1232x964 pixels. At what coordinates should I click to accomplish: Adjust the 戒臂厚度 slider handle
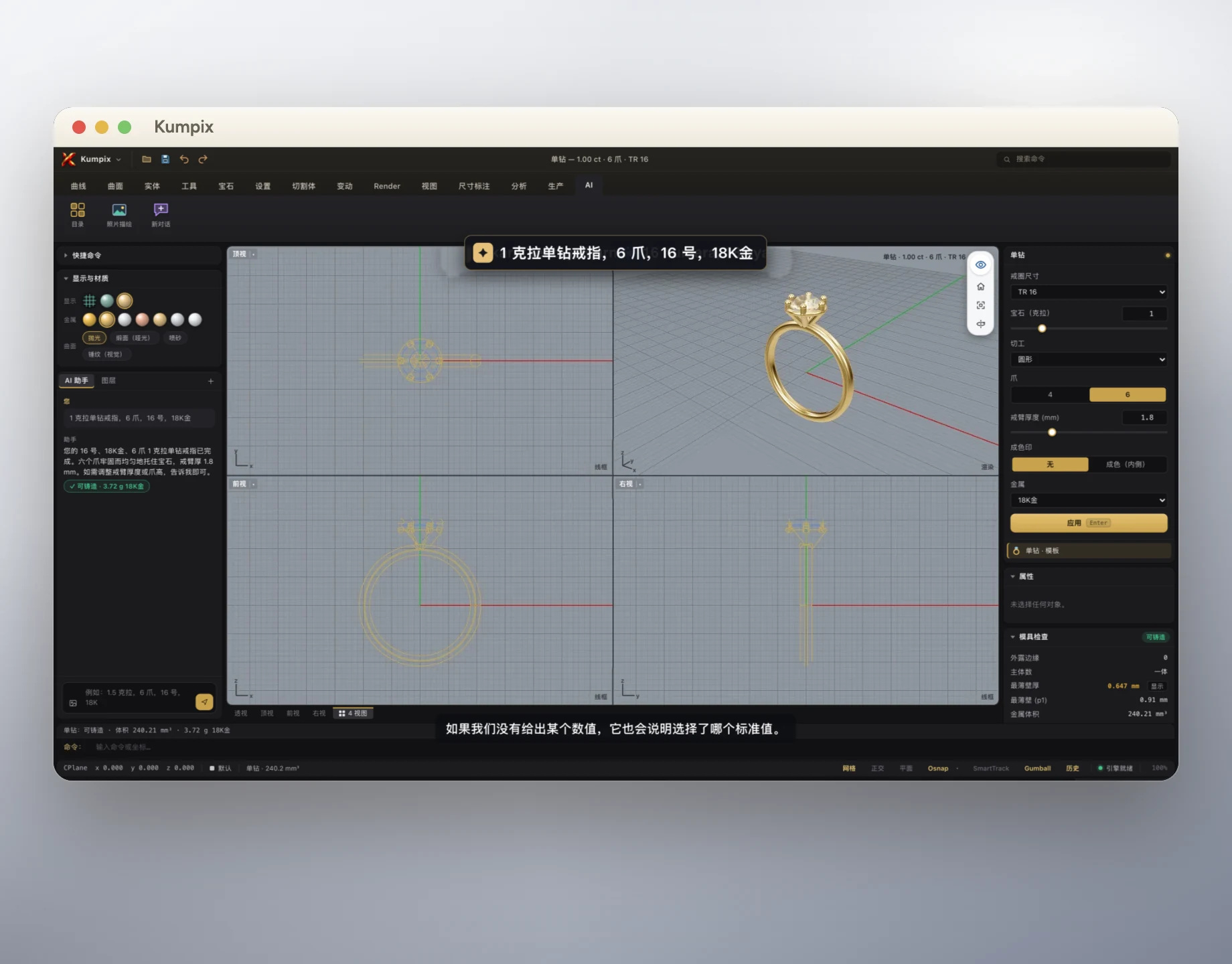1052,432
